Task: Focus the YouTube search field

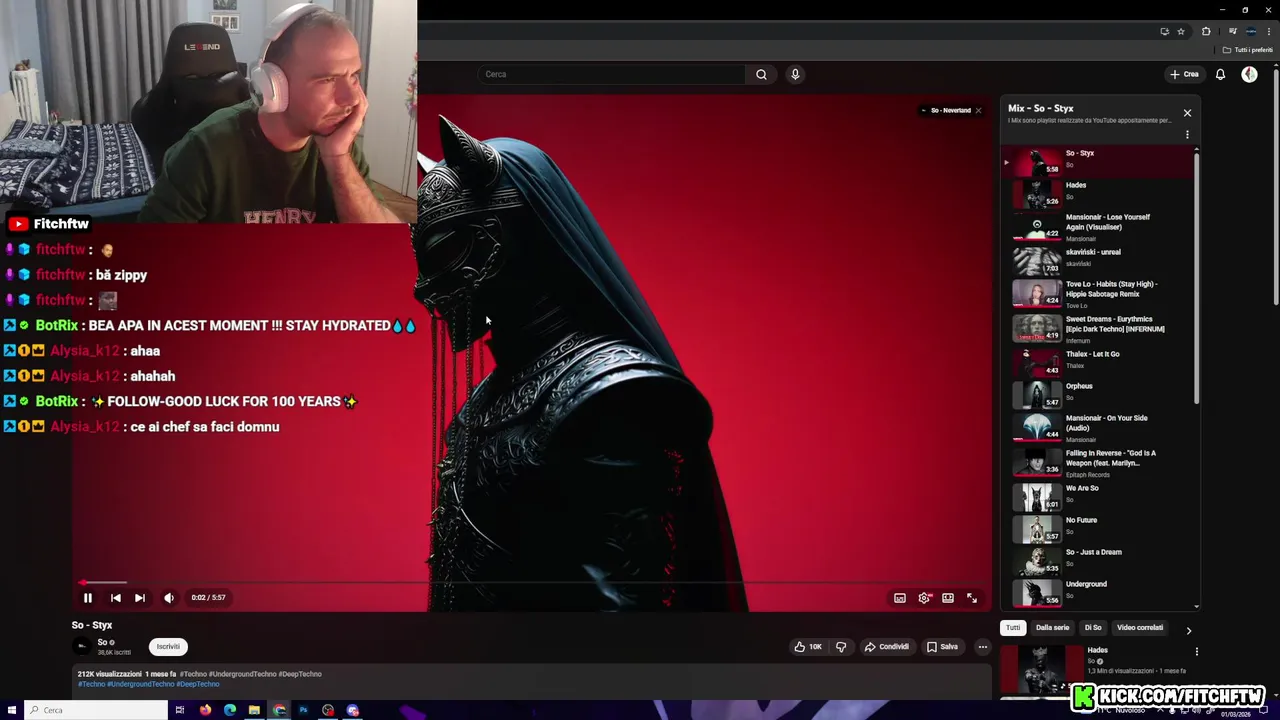Action: (x=612, y=74)
